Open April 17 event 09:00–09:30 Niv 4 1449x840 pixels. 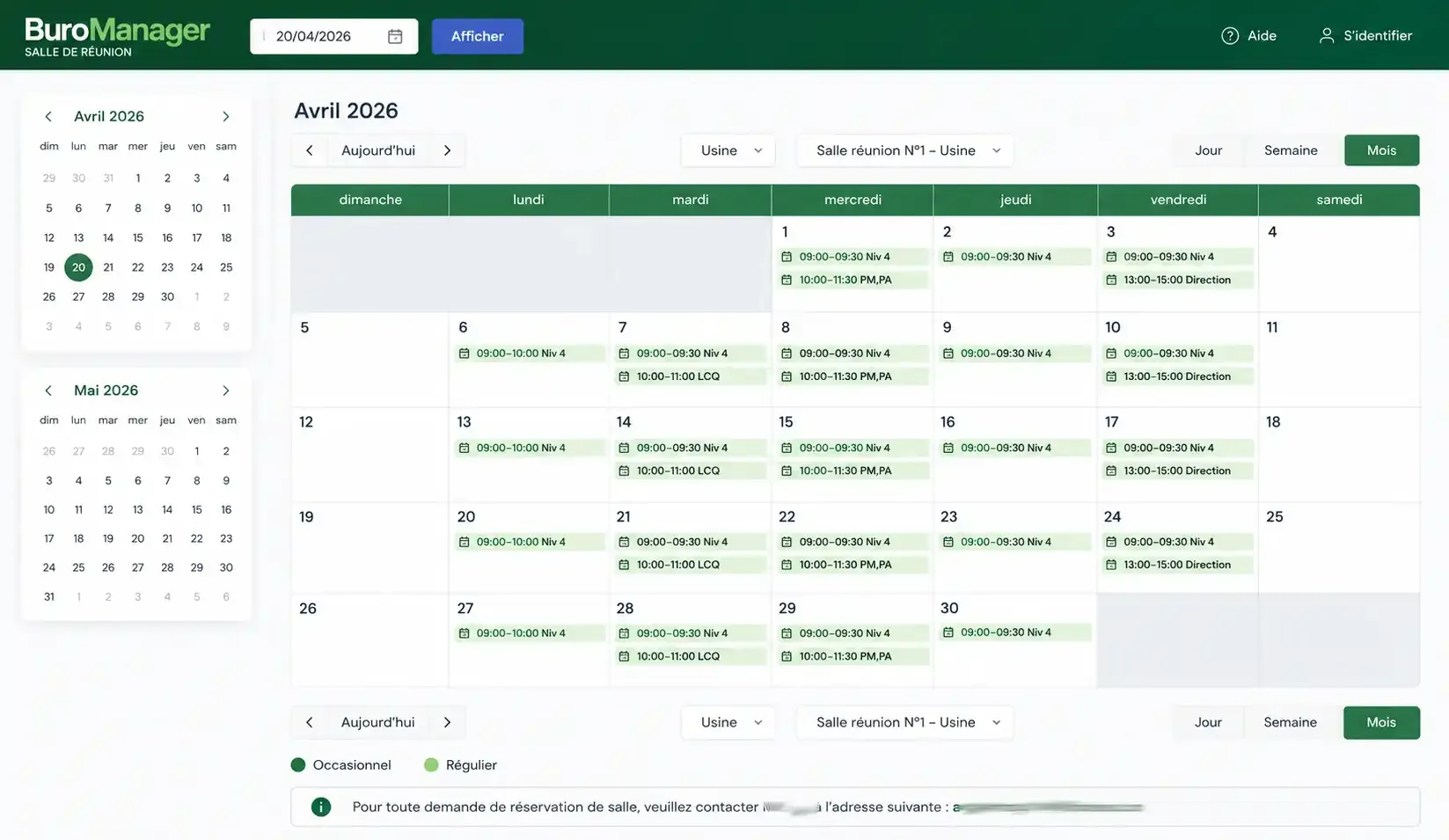tap(1177, 448)
